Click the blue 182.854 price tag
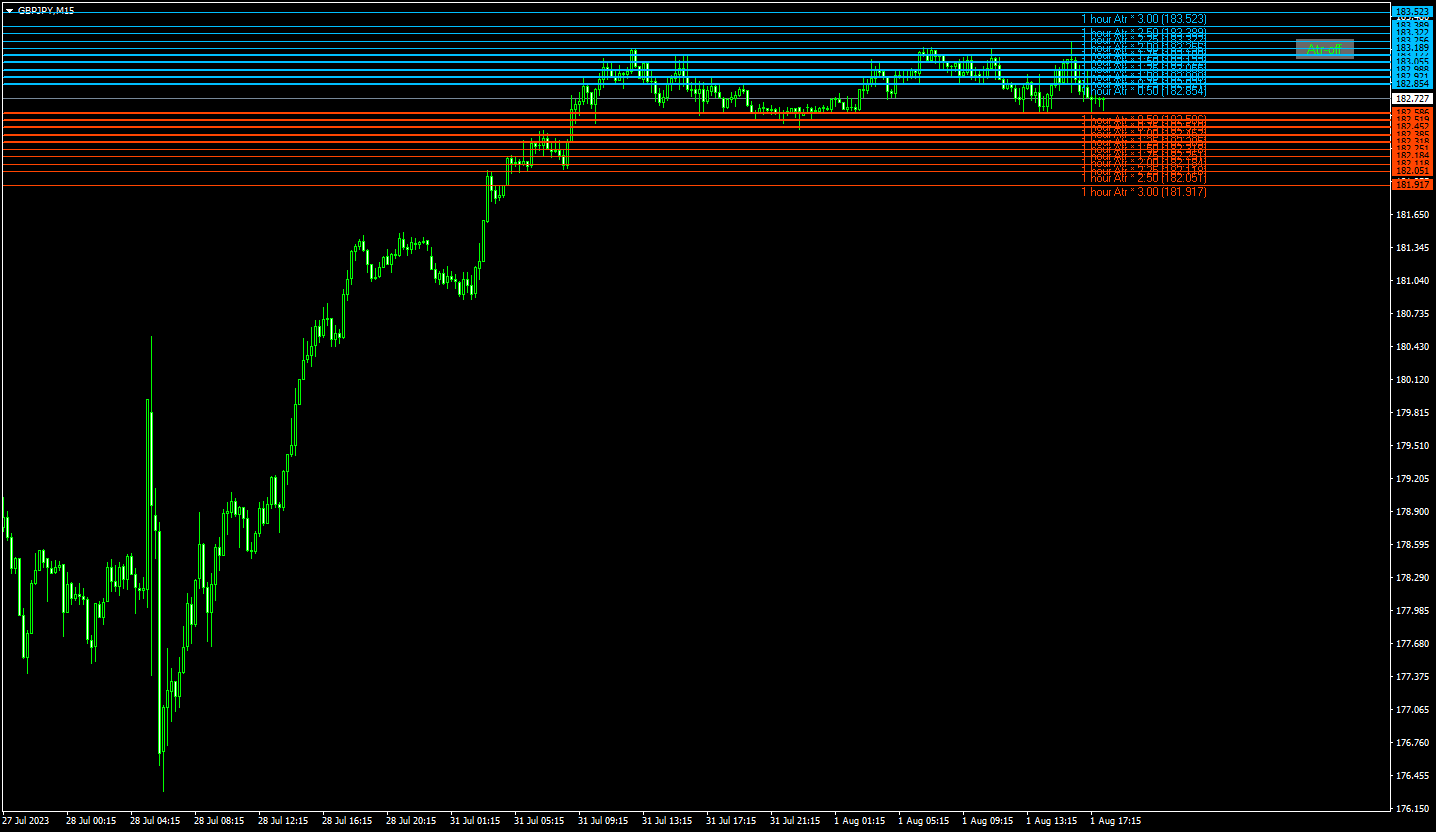 (x=1412, y=84)
